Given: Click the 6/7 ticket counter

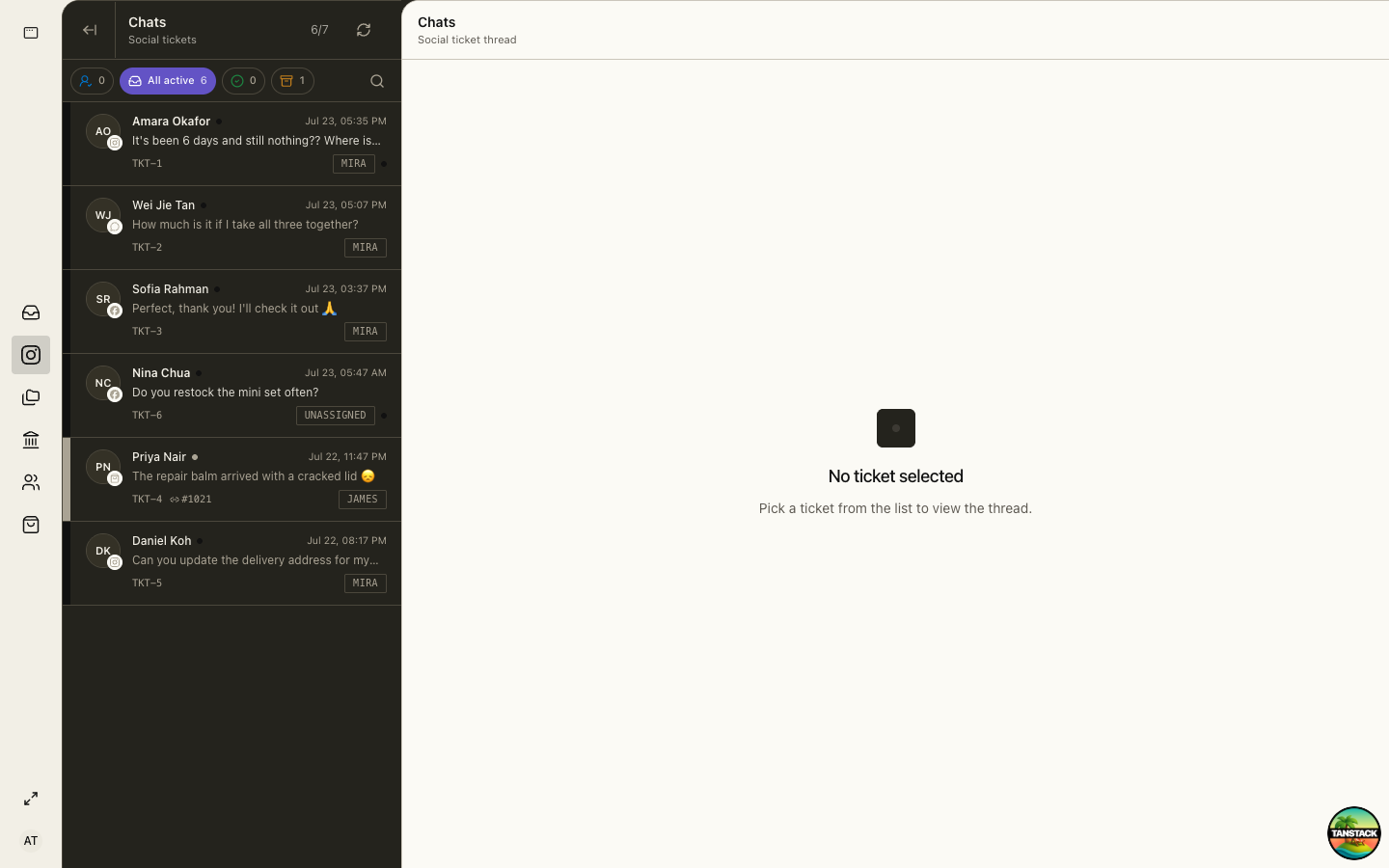Looking at the screenshot, I should [319, 30].
